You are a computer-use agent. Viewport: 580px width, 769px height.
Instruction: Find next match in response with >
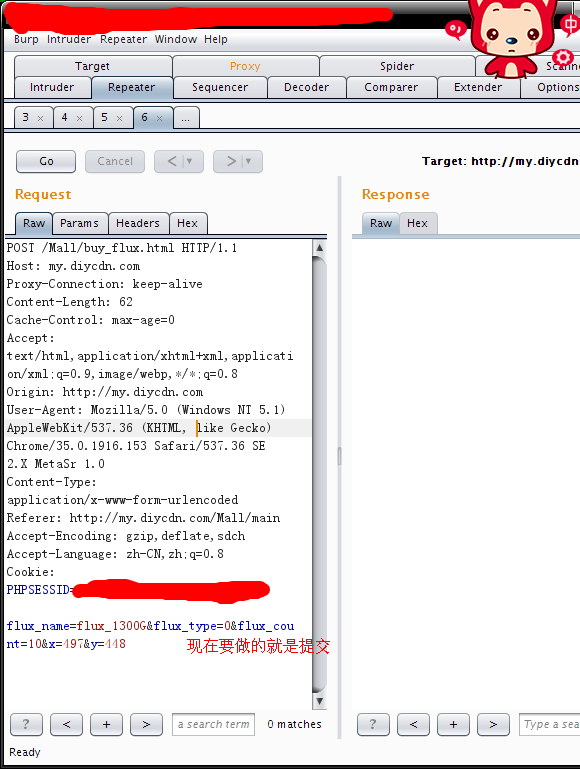pos(493,724)
